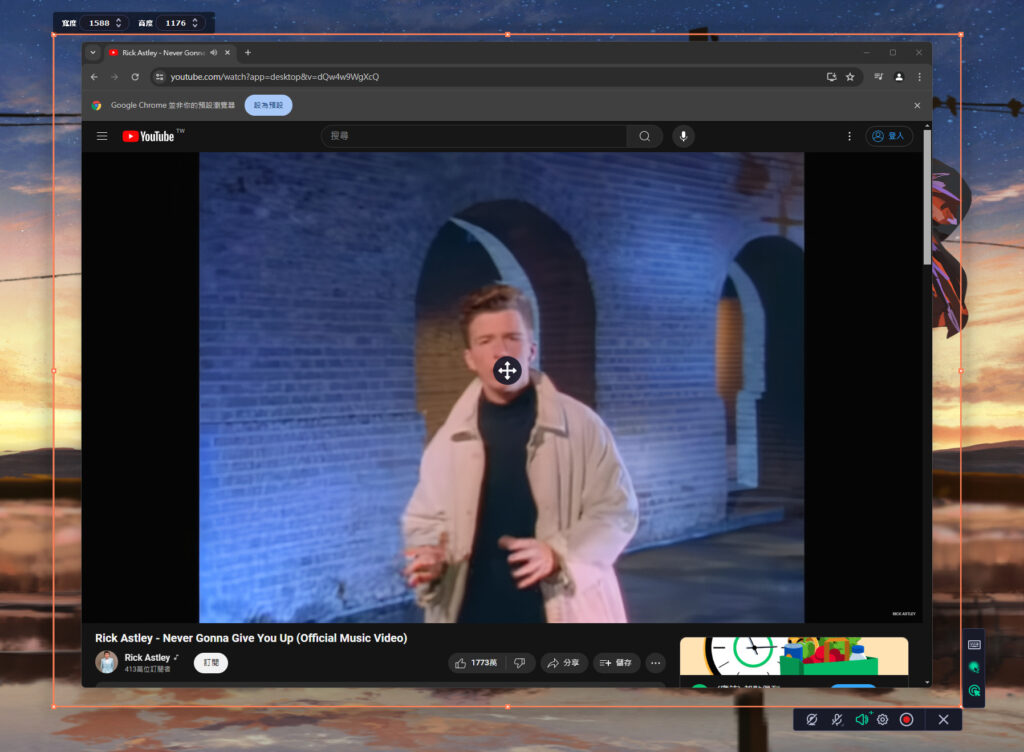This screenshot has height=752, width=1024.
Task: Open Chrome tab search dropdown arrow
Action: tap(93, 53)
